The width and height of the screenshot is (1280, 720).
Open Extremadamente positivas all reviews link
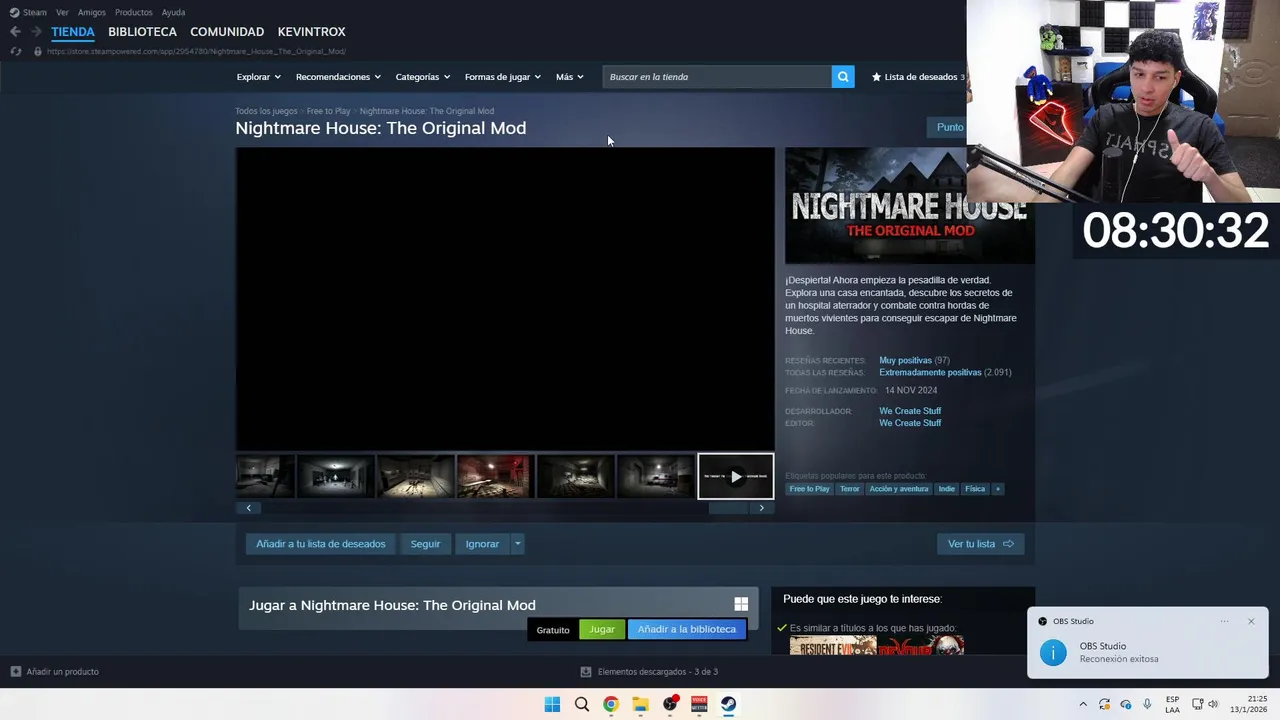(x=930, y=372)
